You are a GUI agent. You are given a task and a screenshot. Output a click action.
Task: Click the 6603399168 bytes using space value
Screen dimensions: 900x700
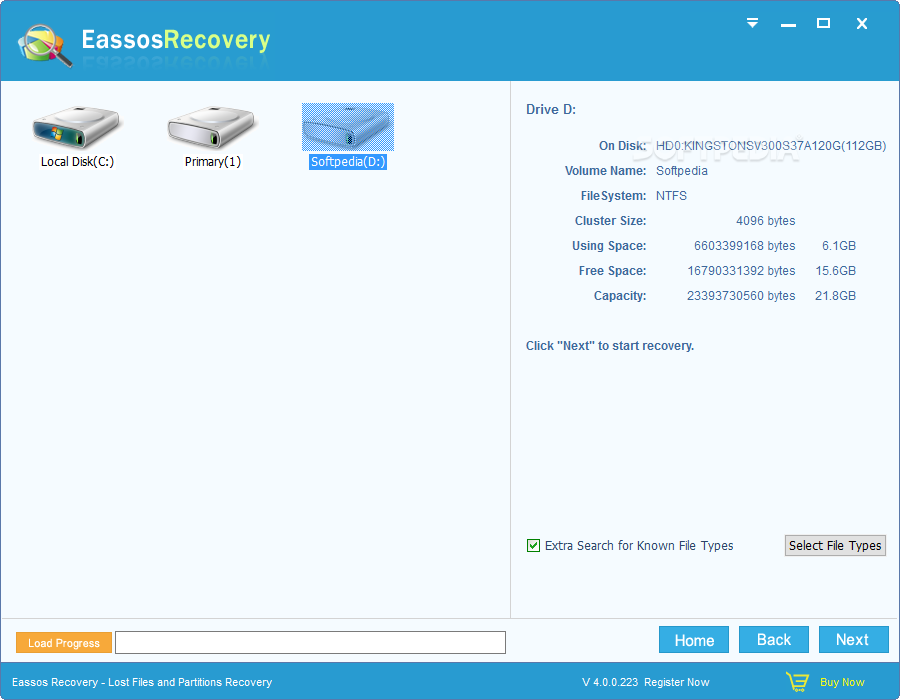(x=744, y=246)
